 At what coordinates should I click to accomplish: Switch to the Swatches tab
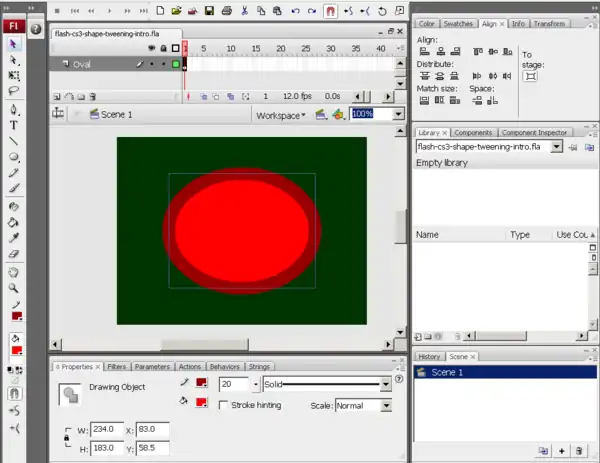pyautogui.click(x=458, y=23)
